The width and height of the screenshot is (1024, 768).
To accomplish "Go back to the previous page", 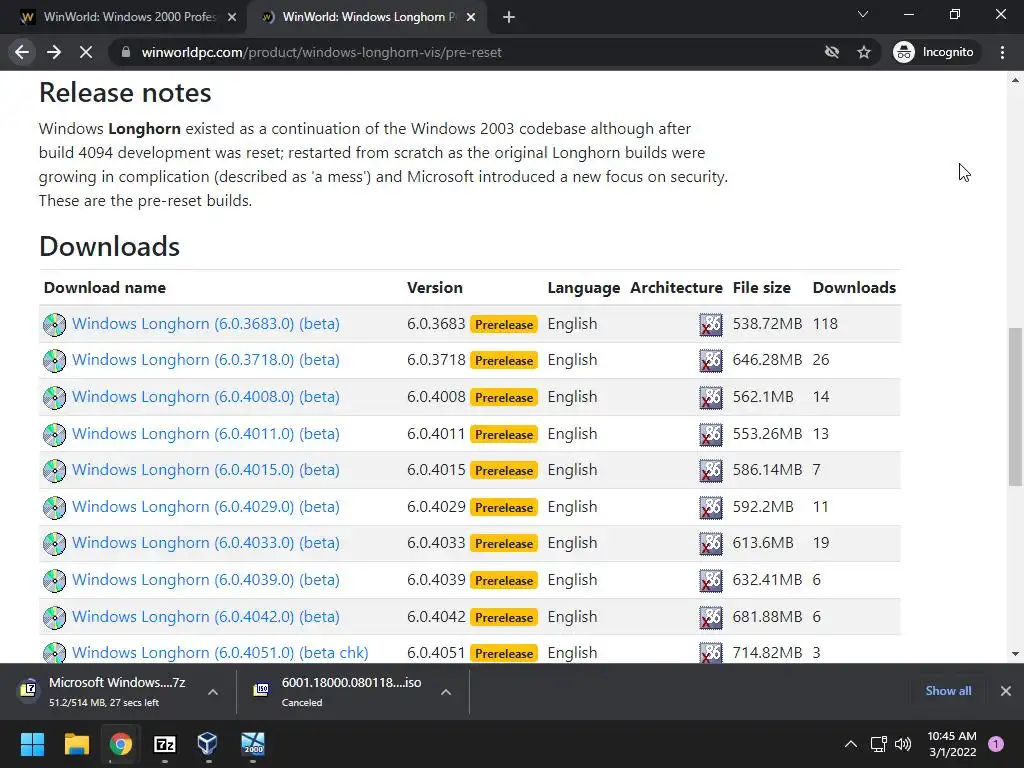I will coord(22,52).
